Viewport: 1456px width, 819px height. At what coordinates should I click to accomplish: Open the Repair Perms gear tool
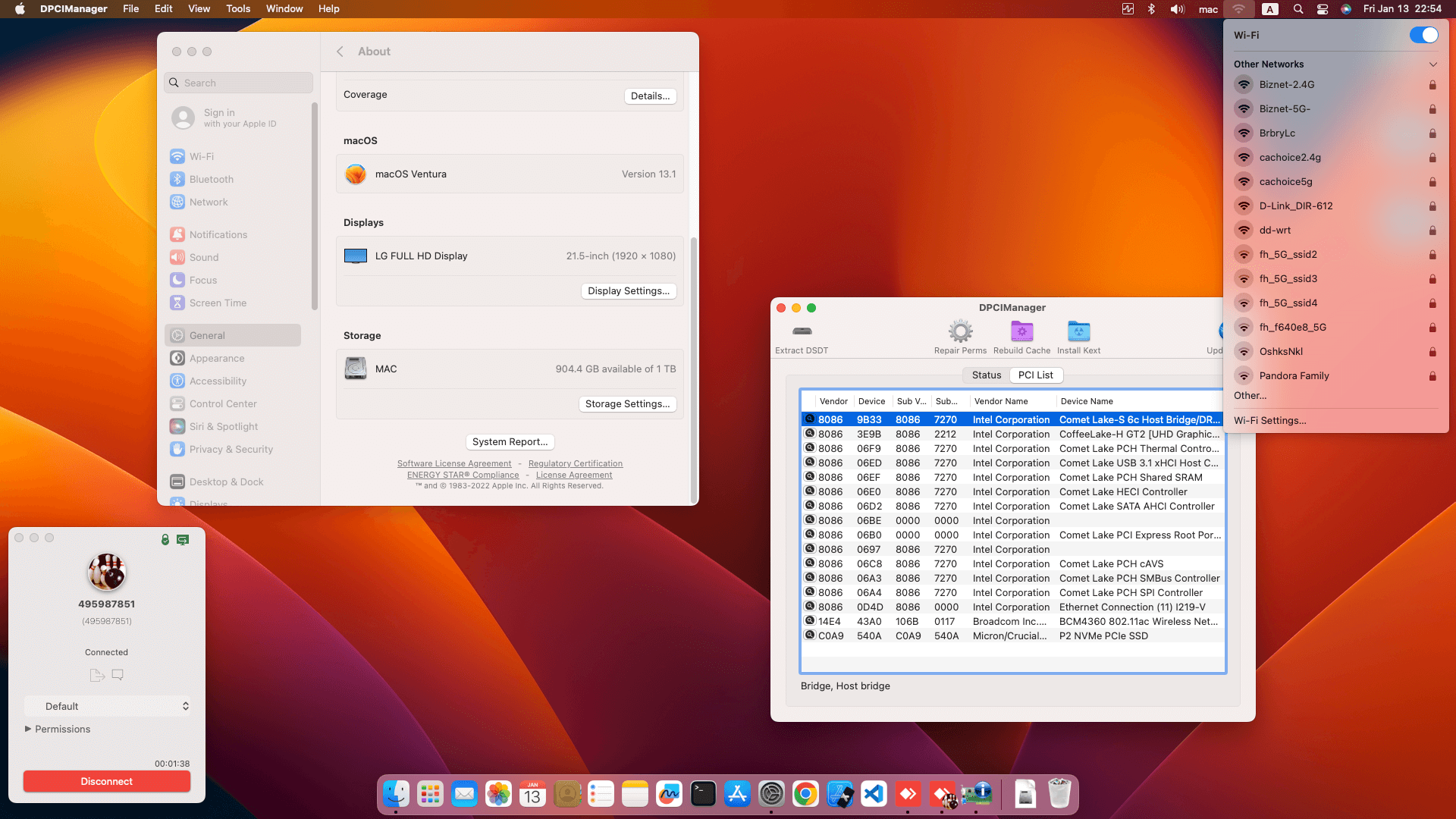click(960, 331)
